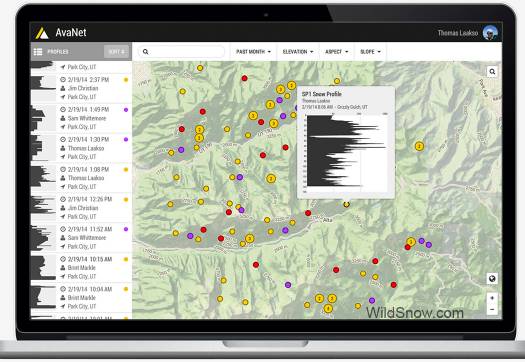Click clock icon on the 2/19/14 2:37 PM row

[63, 80]
